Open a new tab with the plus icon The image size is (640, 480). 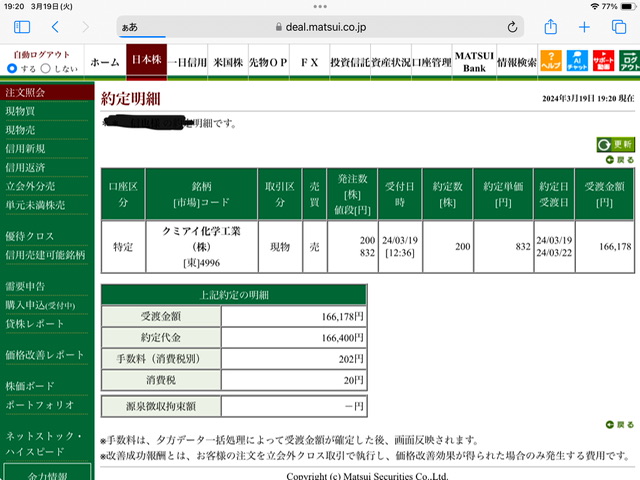584,27
